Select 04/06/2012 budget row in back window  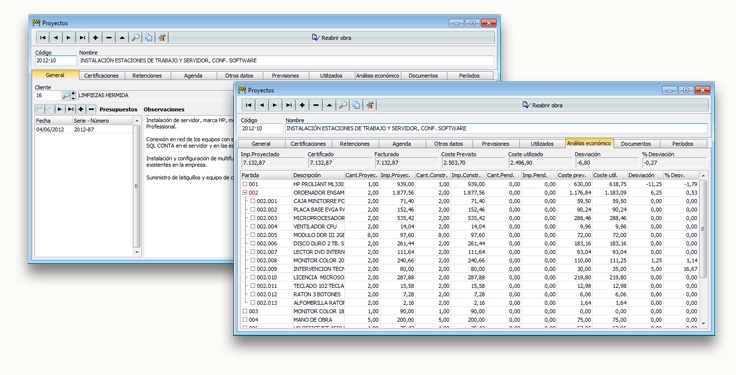tap(84, 130)
